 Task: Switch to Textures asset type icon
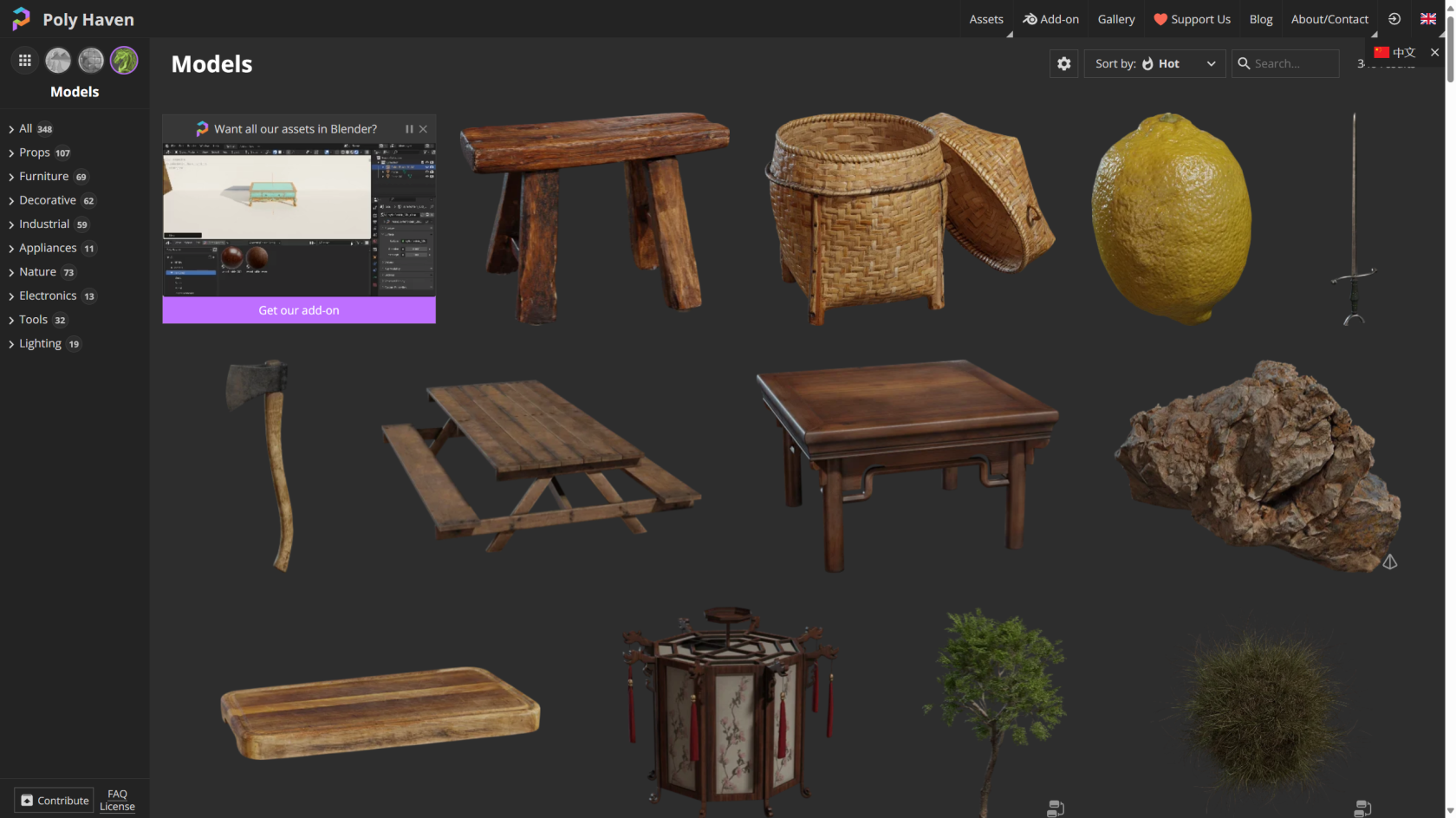91,61
